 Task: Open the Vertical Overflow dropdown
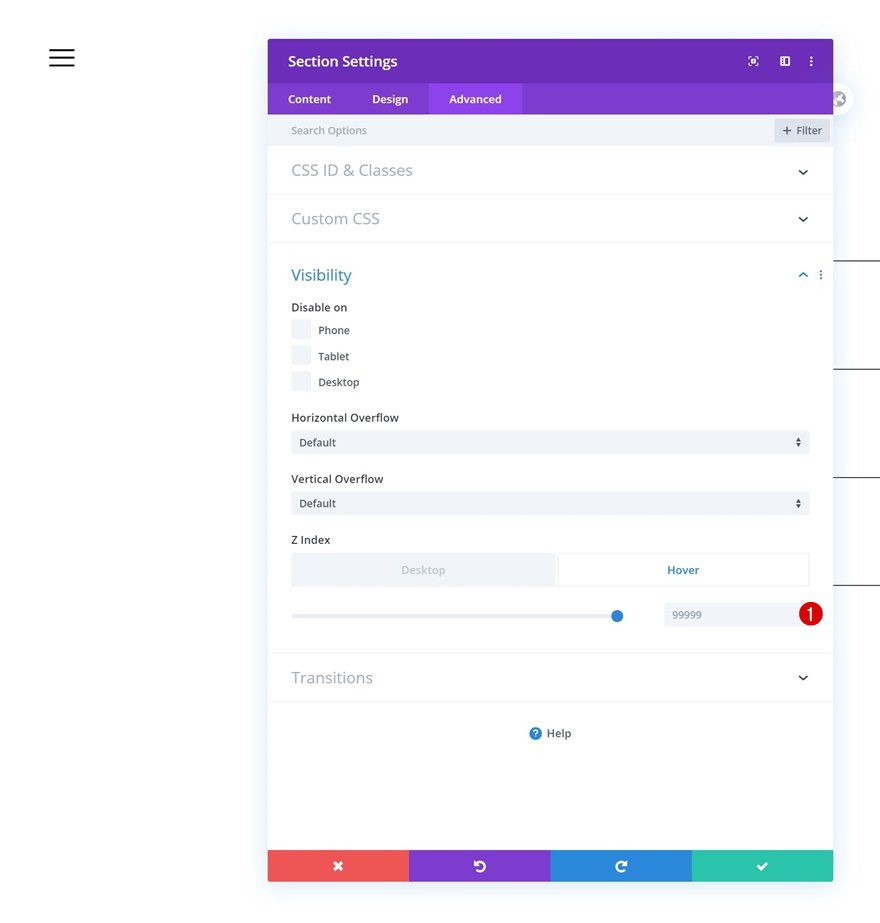click(550, 503)
